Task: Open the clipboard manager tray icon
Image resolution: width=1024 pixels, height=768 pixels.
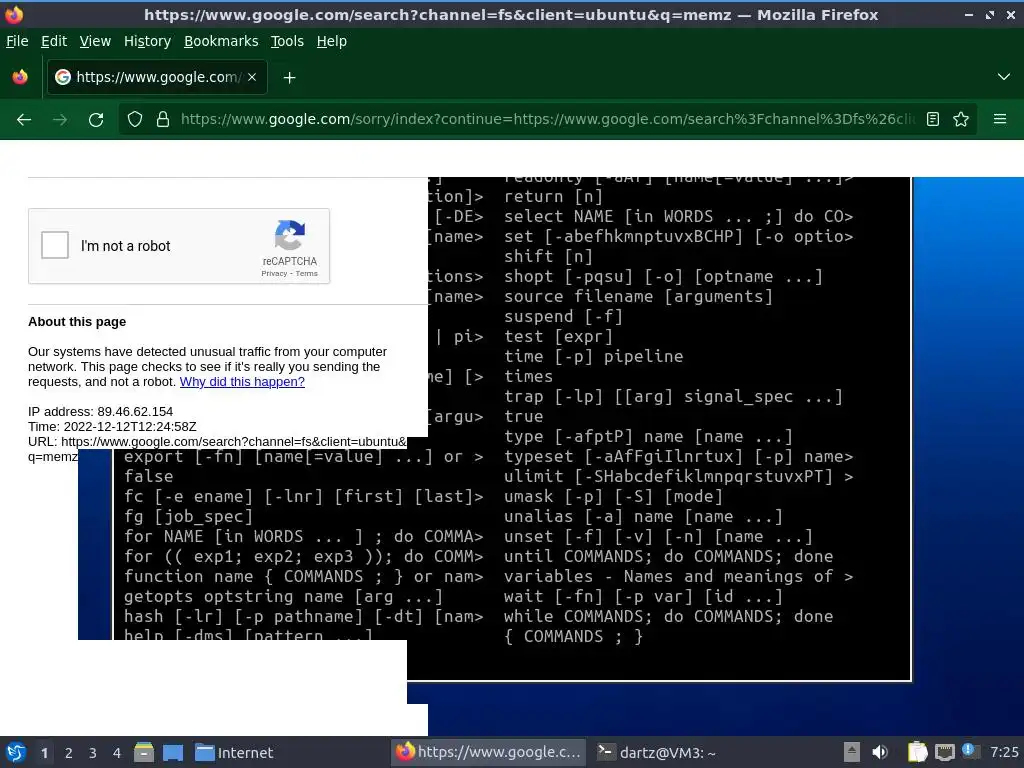Action: [x=918, y=752]
